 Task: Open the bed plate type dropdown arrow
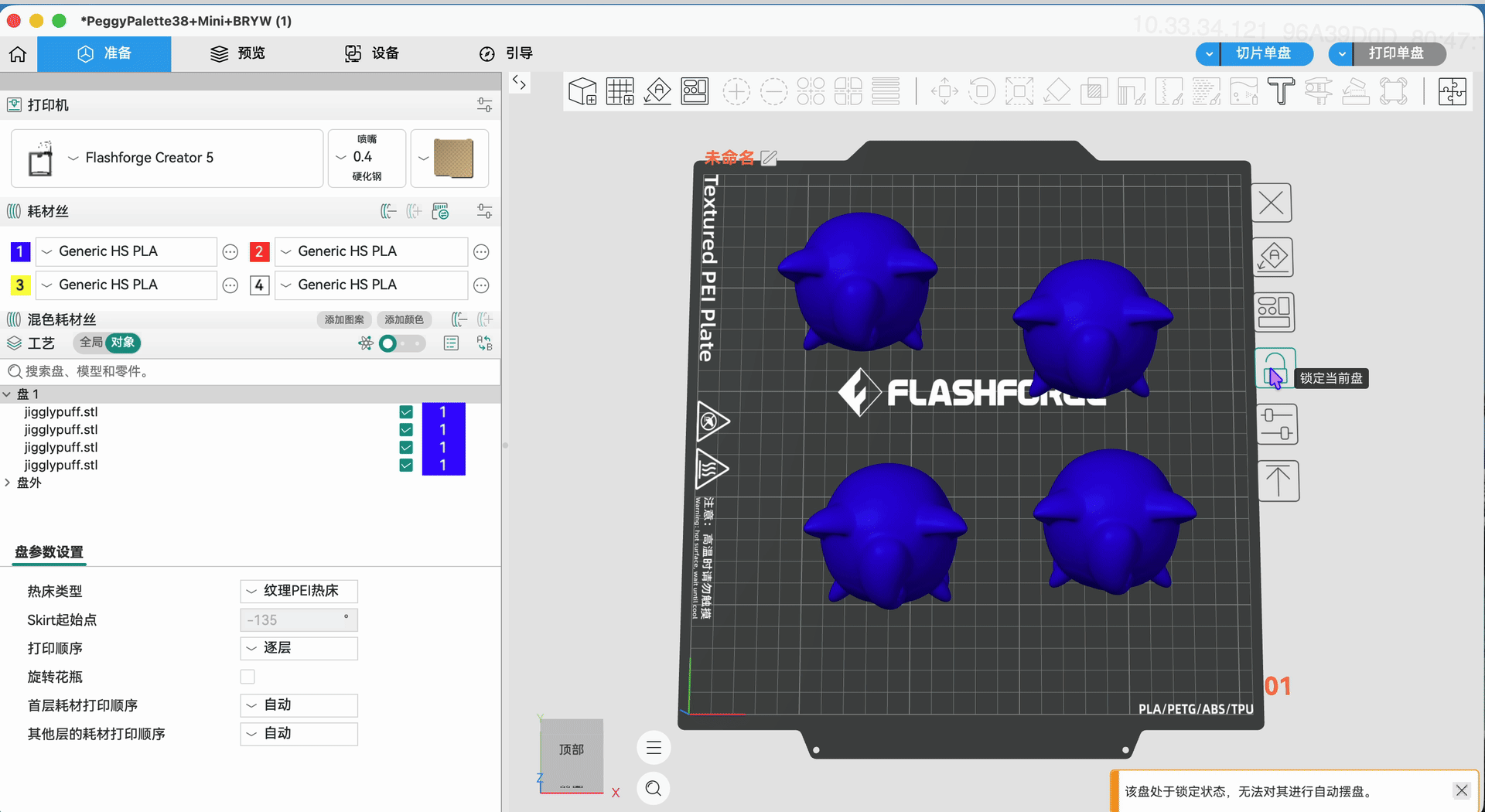tap(424, 159)
